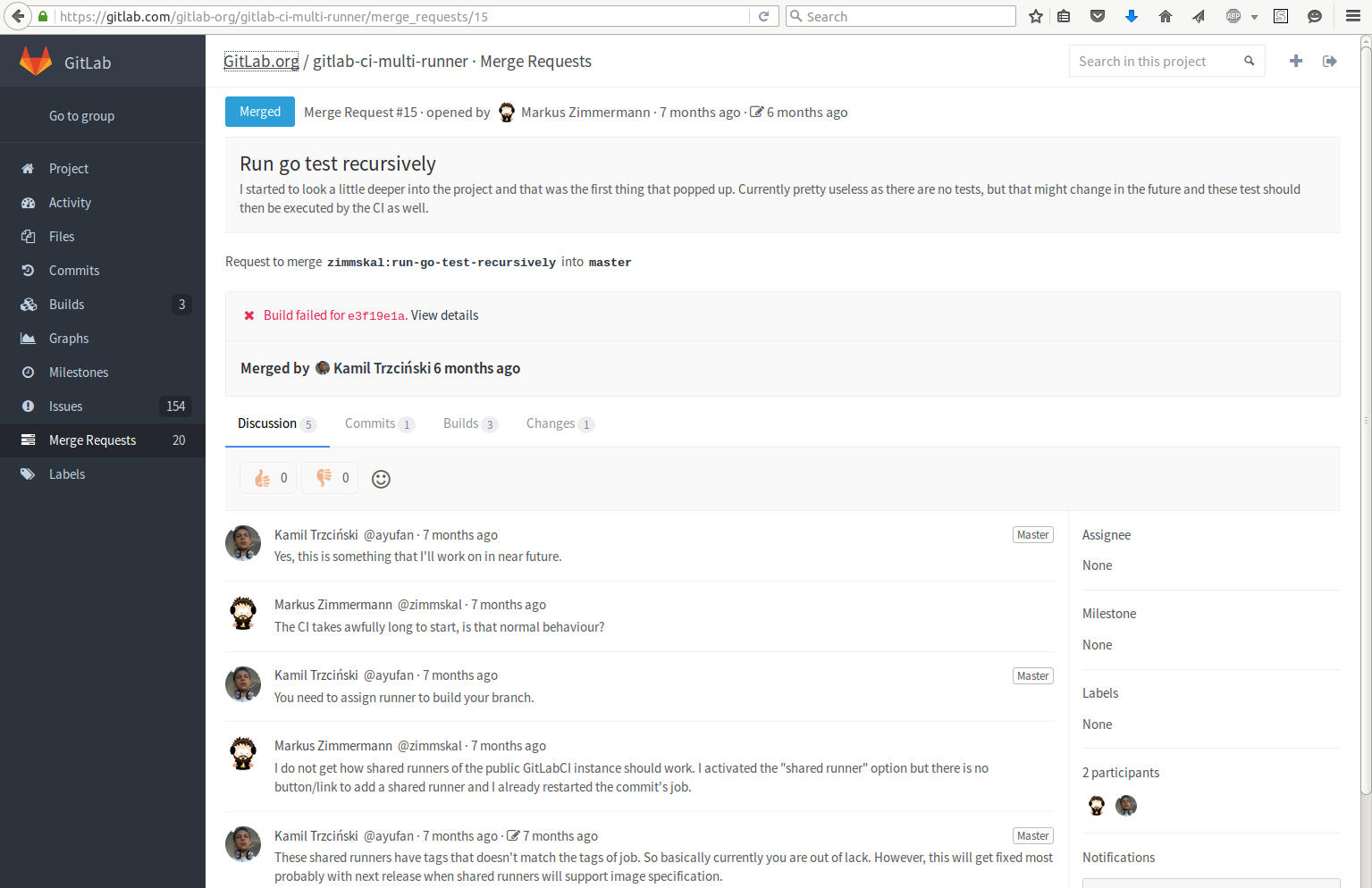Screen dimensions: 1372x888
Task: Click the browser home icon
Action: click(1165, 16)
